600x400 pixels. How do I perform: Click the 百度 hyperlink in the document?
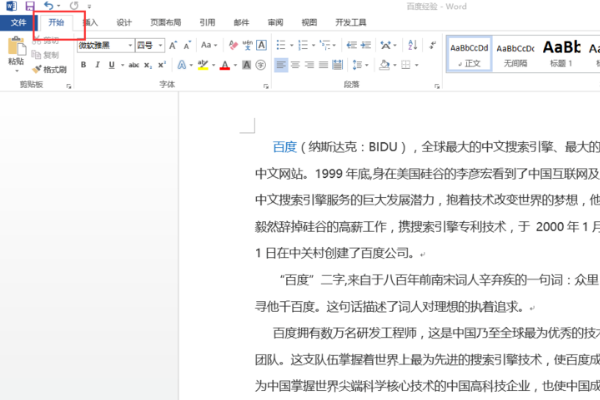[x=285, y=146]
